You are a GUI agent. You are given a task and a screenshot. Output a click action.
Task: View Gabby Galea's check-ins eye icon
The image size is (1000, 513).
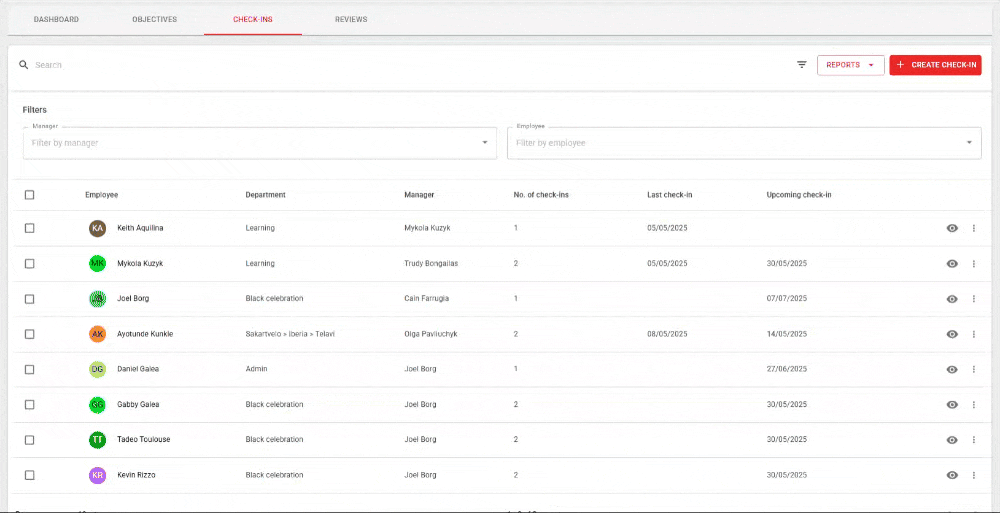point(952,405)
